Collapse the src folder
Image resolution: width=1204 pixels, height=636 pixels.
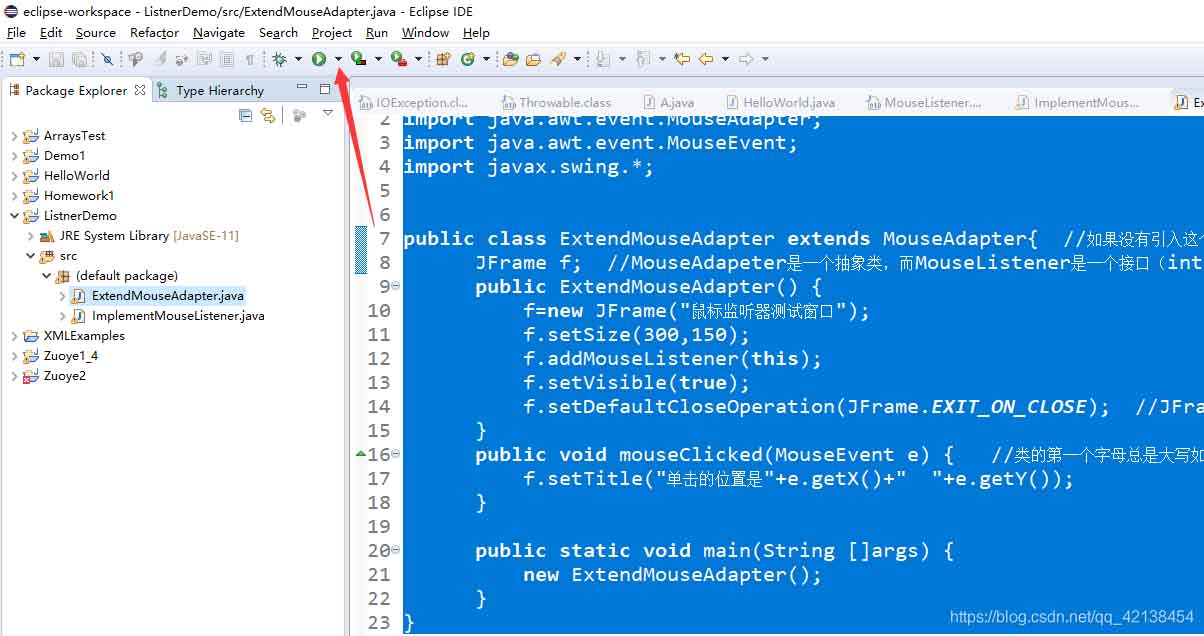pos(30,255)
